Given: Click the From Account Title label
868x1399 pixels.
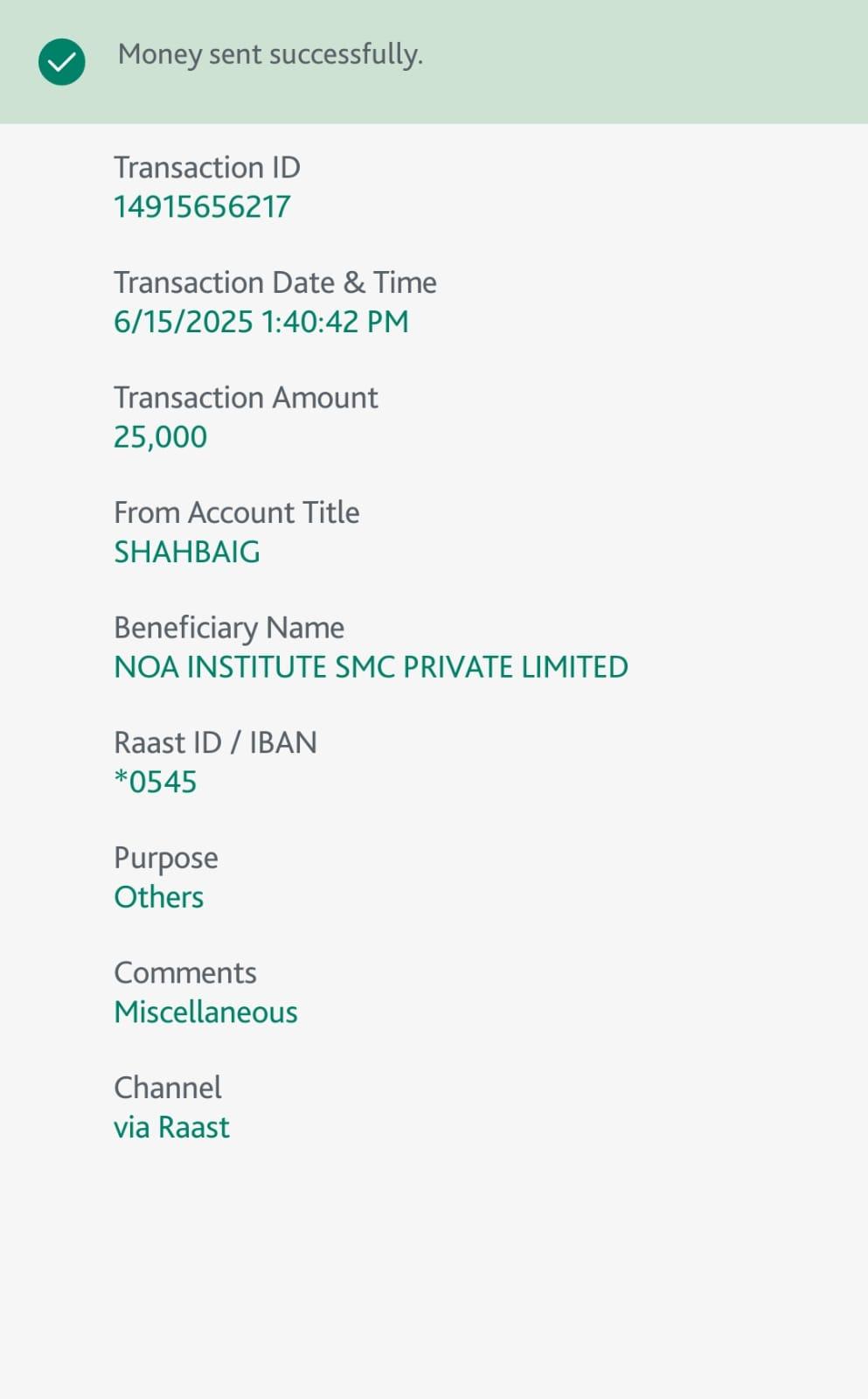Looking at the screenshot, I should 236,512.
